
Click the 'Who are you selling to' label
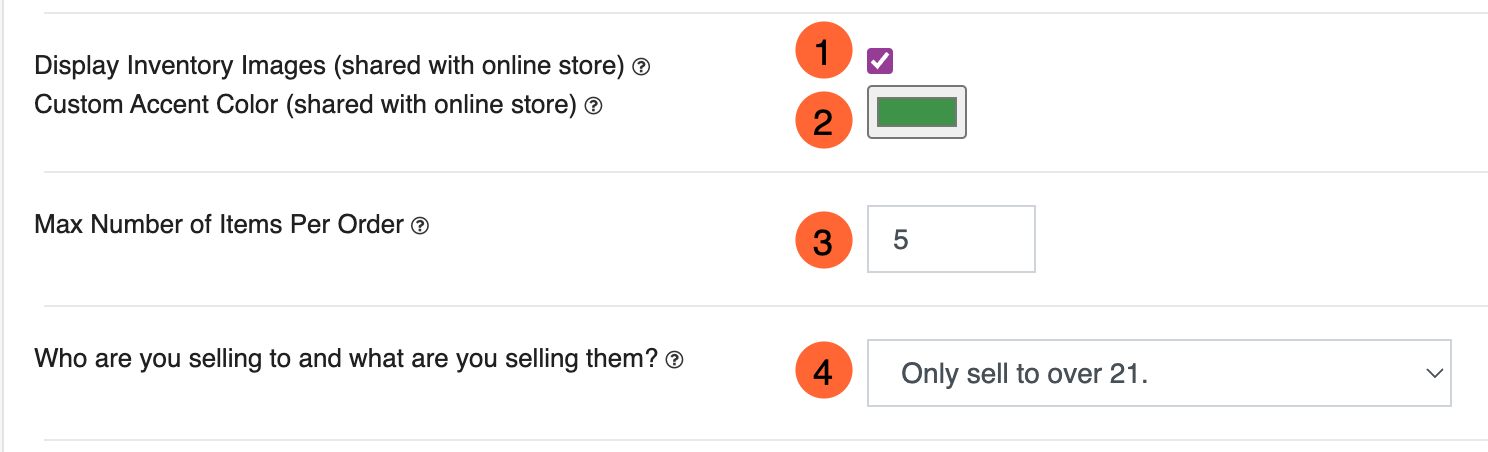tap(345, 359)
